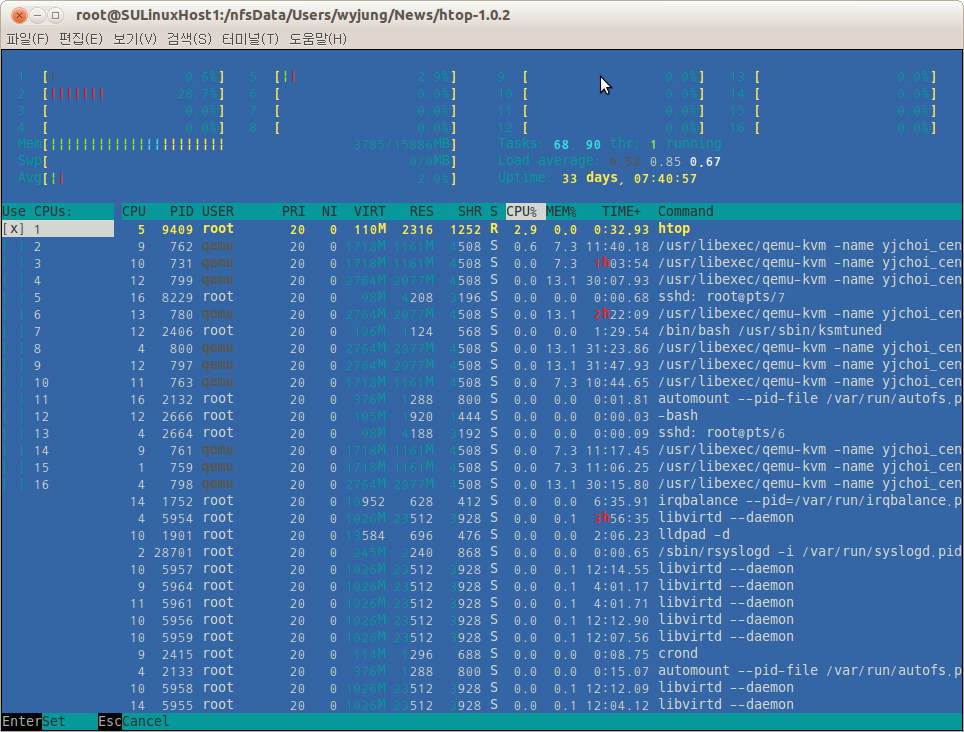Click the Esc Cancel footer button
Image resolution: width=964 pixels, height=732 pixels.
(133, 721)
